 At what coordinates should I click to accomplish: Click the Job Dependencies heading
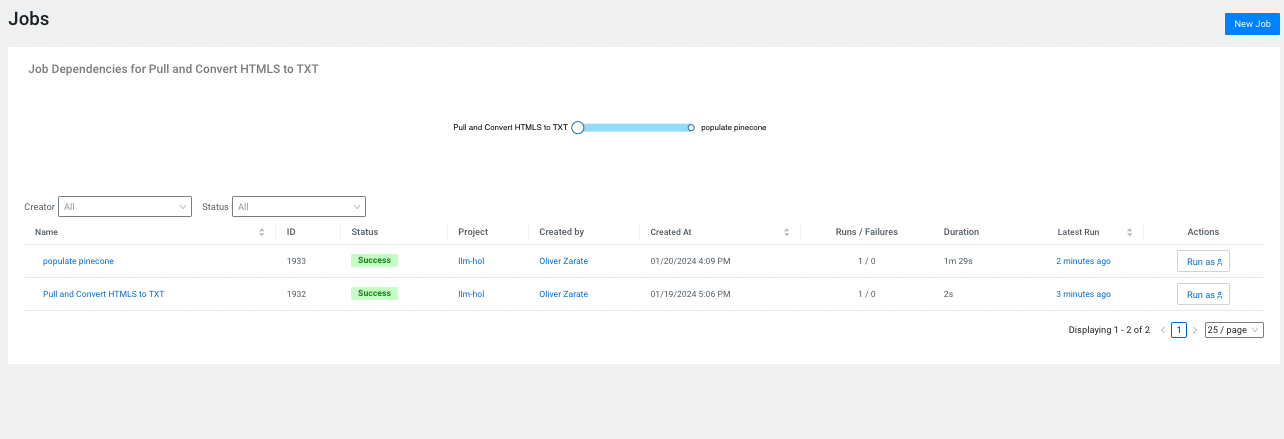point(173,70)
